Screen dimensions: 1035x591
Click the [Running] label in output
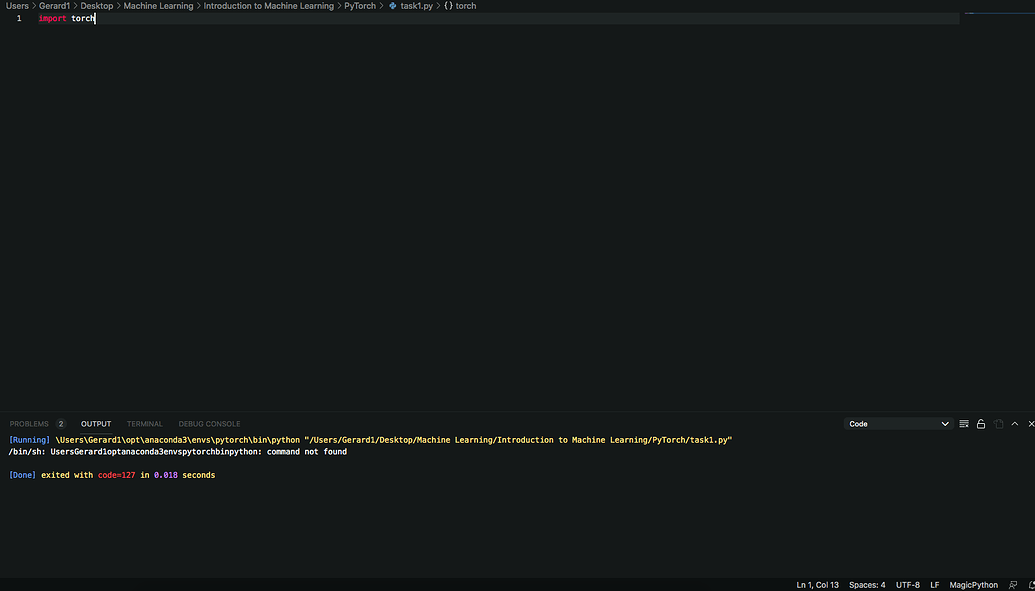pos(30,440)
